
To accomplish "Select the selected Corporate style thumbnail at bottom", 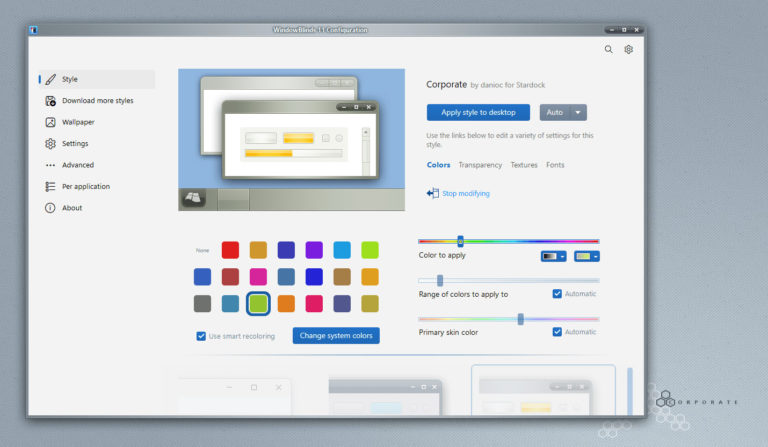I will 543,390.
